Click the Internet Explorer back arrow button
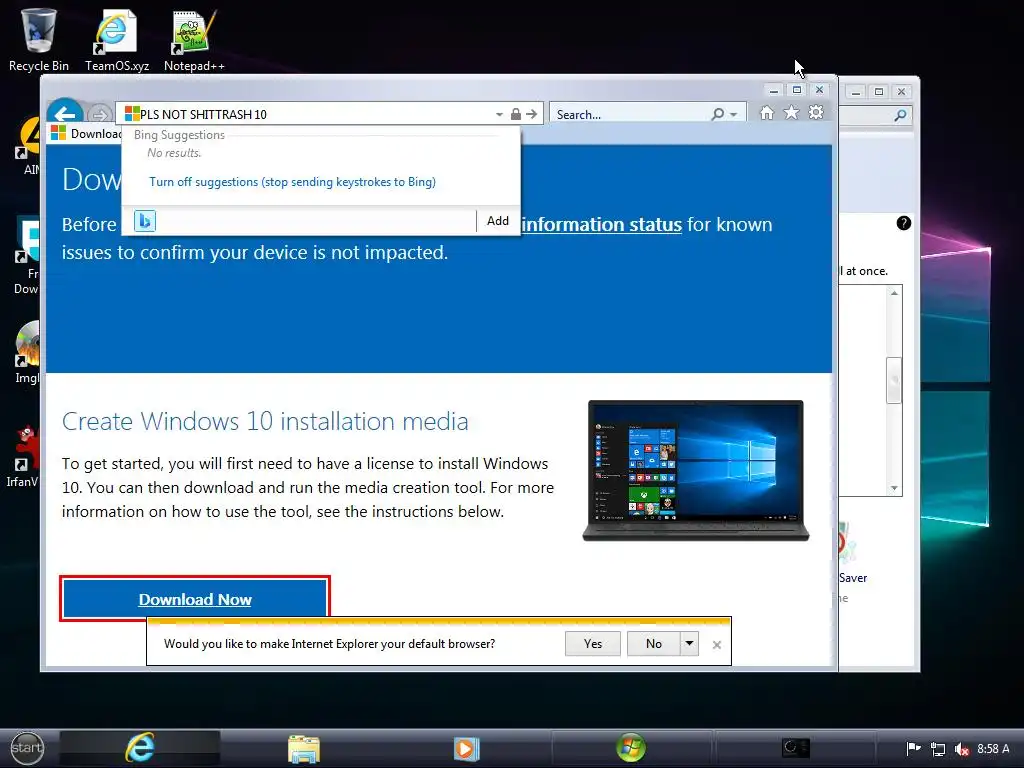This screenshot has height=768, width=1024. [x=65, y=114]
